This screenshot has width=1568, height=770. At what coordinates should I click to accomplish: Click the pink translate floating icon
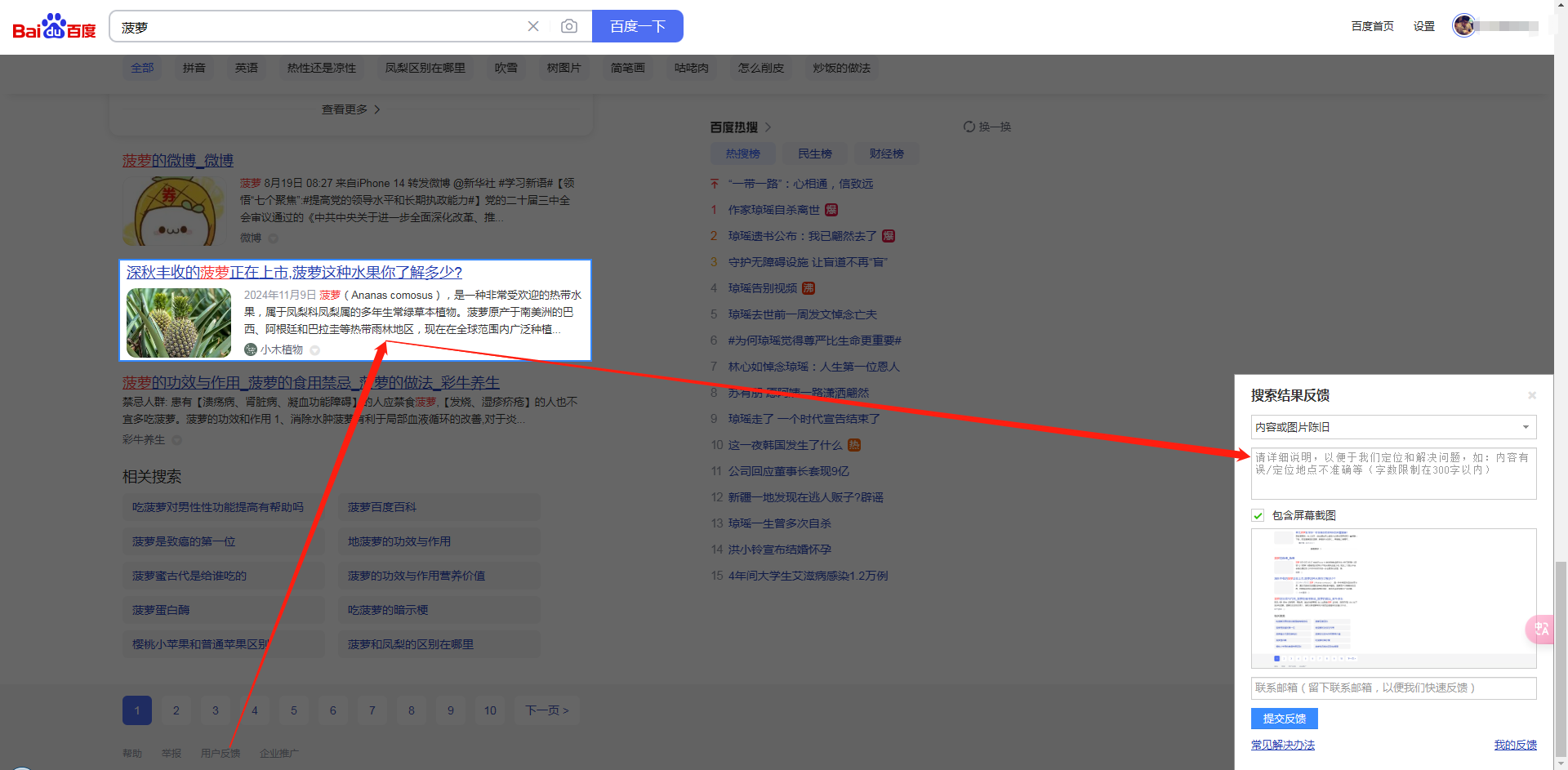coord(1540,629)
